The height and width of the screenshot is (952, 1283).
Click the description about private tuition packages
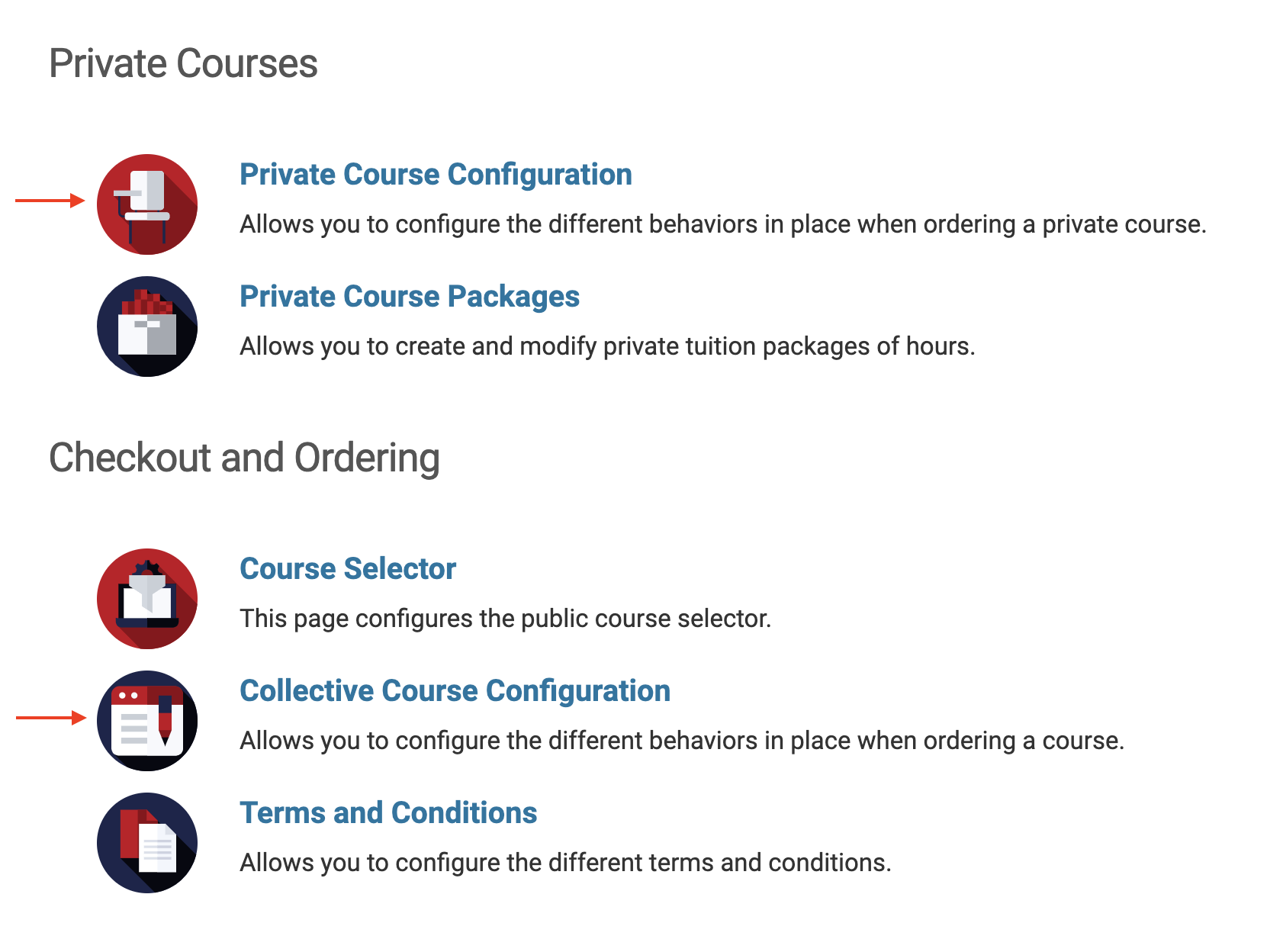pyautogui.click(x=607, y=346)
